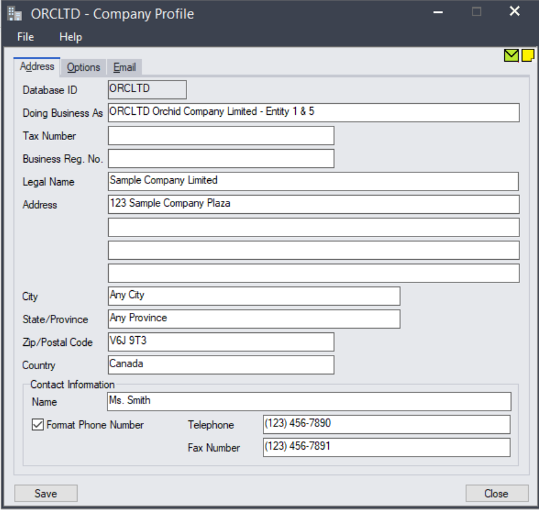Minimize the Company Profile window
This screenshot has height=512, width=544.
coord(438,12)
